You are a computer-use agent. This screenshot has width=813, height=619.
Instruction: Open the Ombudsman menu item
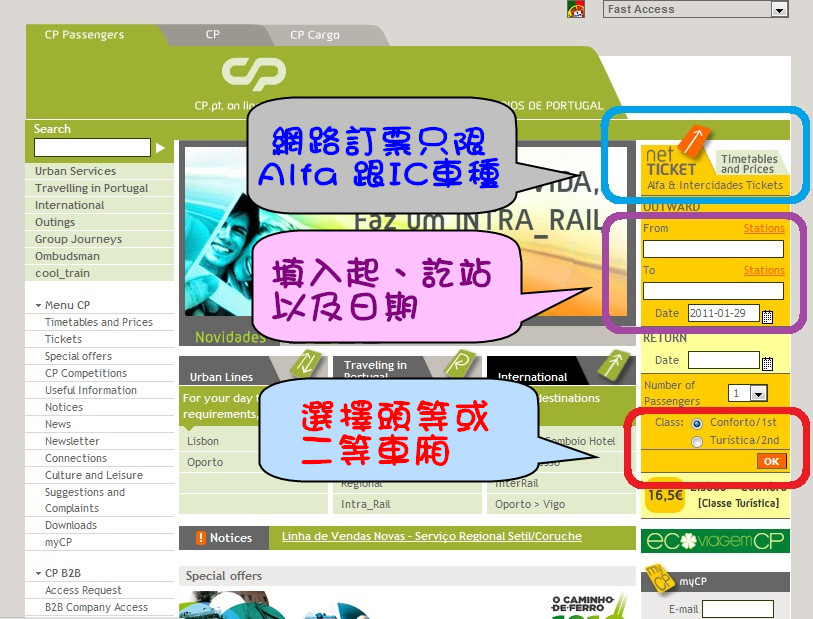click(x=67, y=257)
